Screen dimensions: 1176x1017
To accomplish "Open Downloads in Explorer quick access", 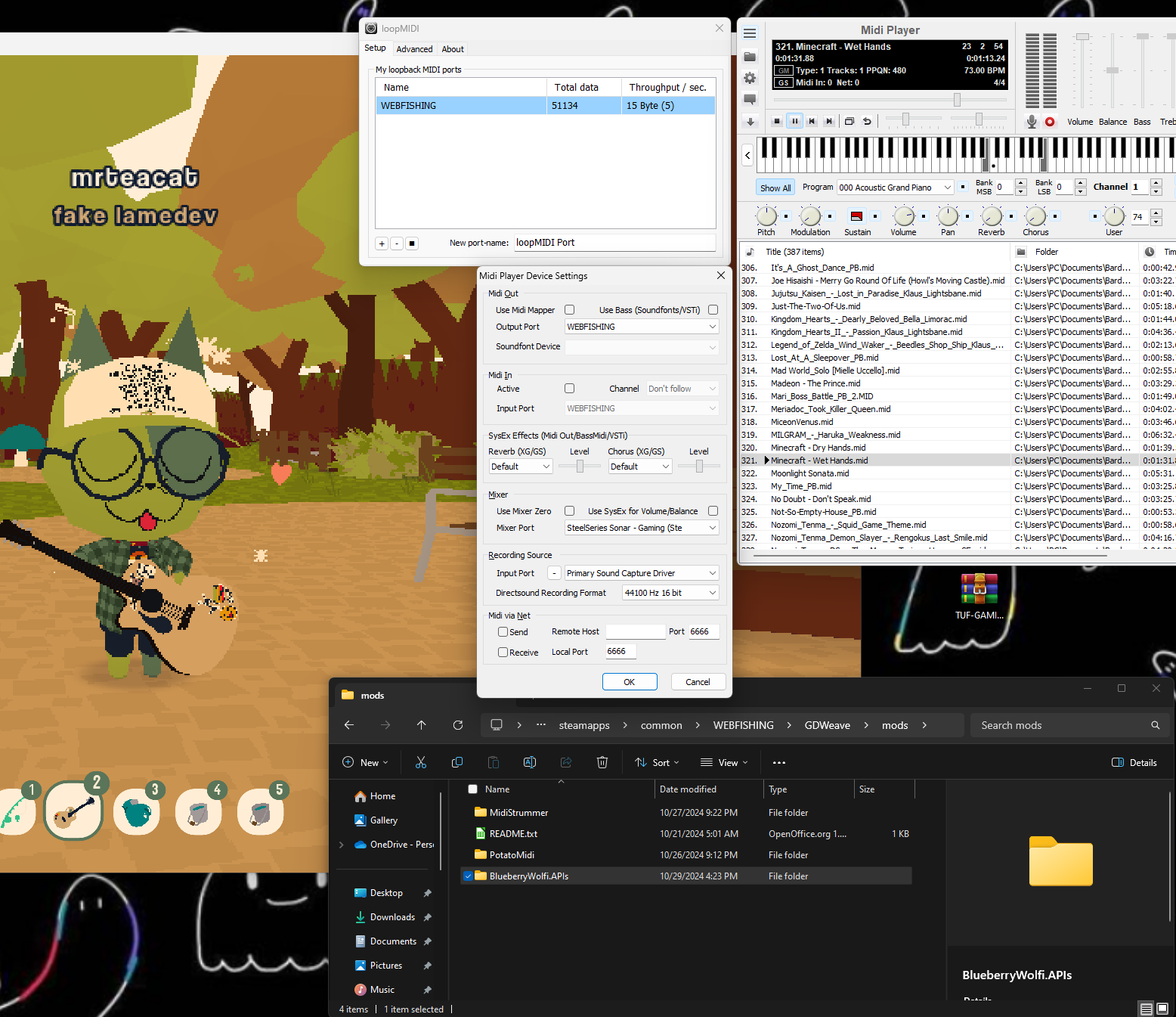I will pos(392,917).
